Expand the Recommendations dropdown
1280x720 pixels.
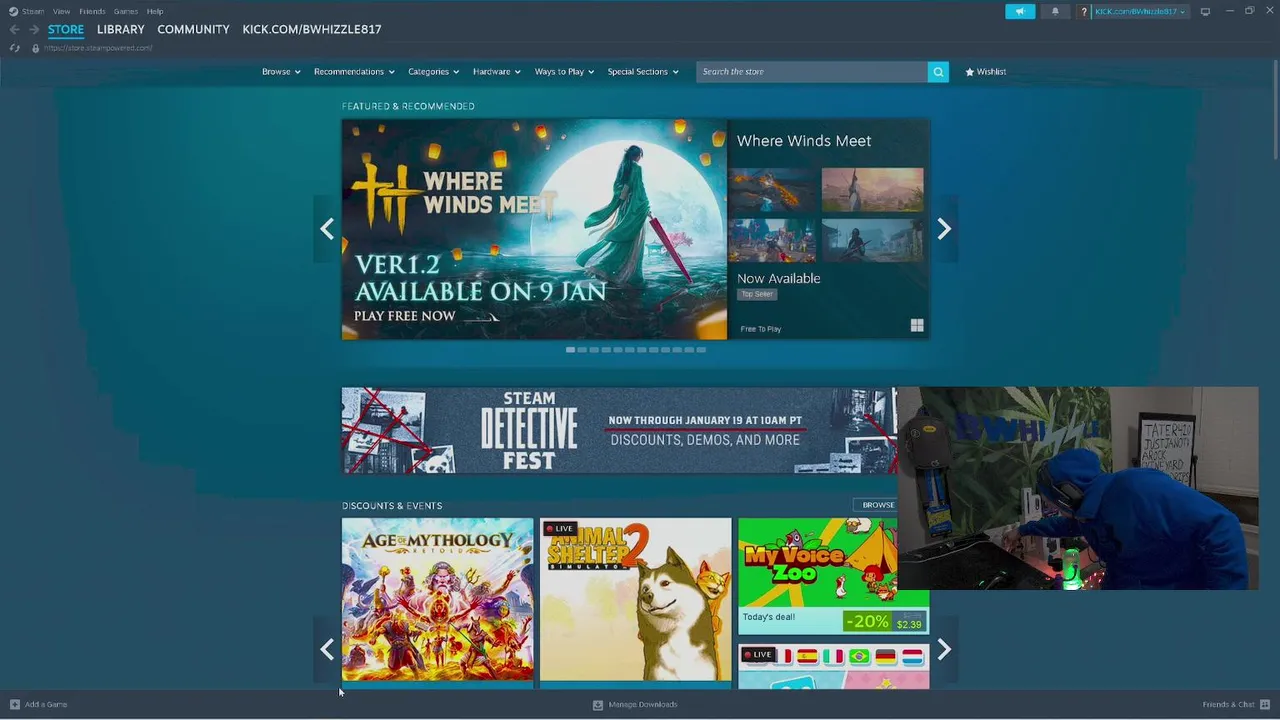coord(354,72)
